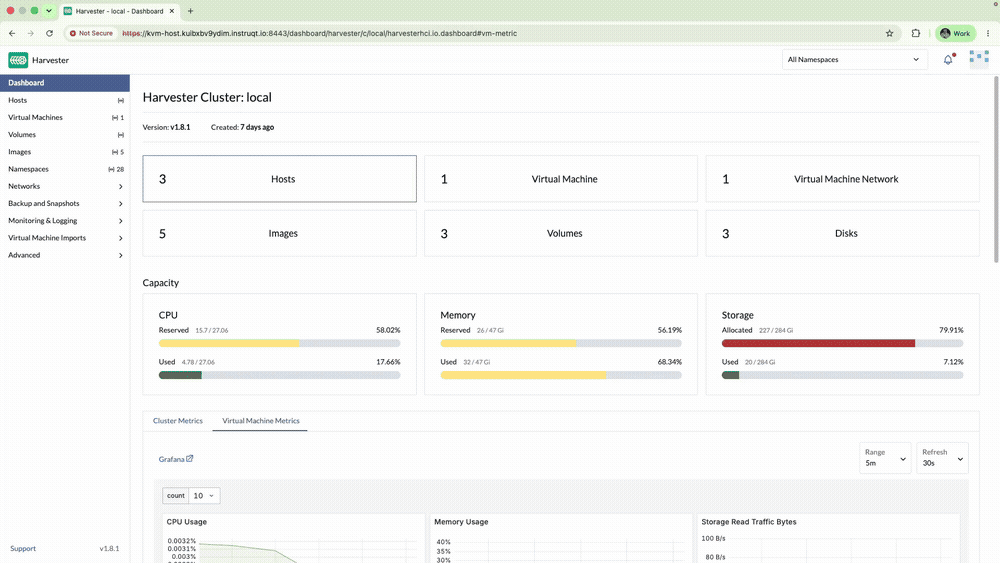1000x563 pixels.
Task: Click the version v1.8.1 sidebar footer
Action: coord(109,548)
